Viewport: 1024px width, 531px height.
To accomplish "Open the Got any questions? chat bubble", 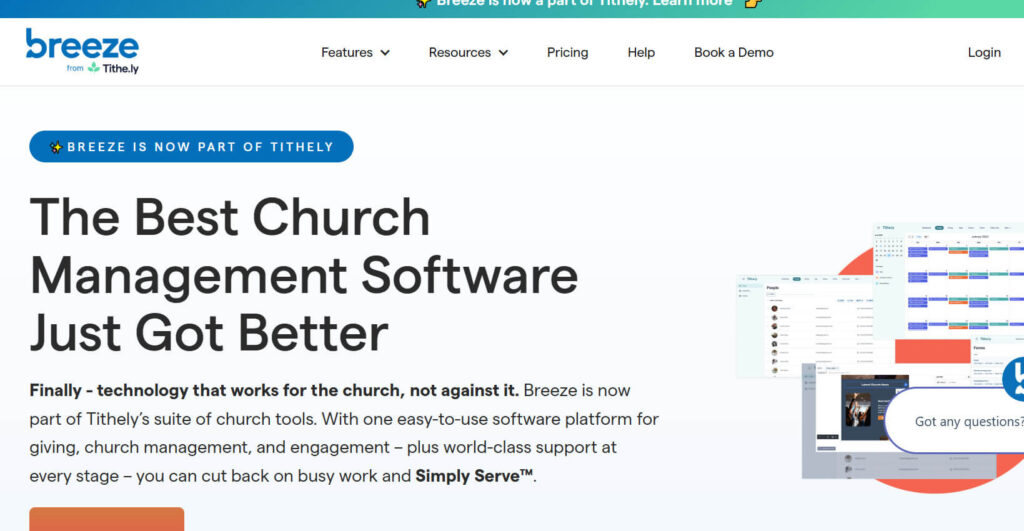I will point(955,421).
